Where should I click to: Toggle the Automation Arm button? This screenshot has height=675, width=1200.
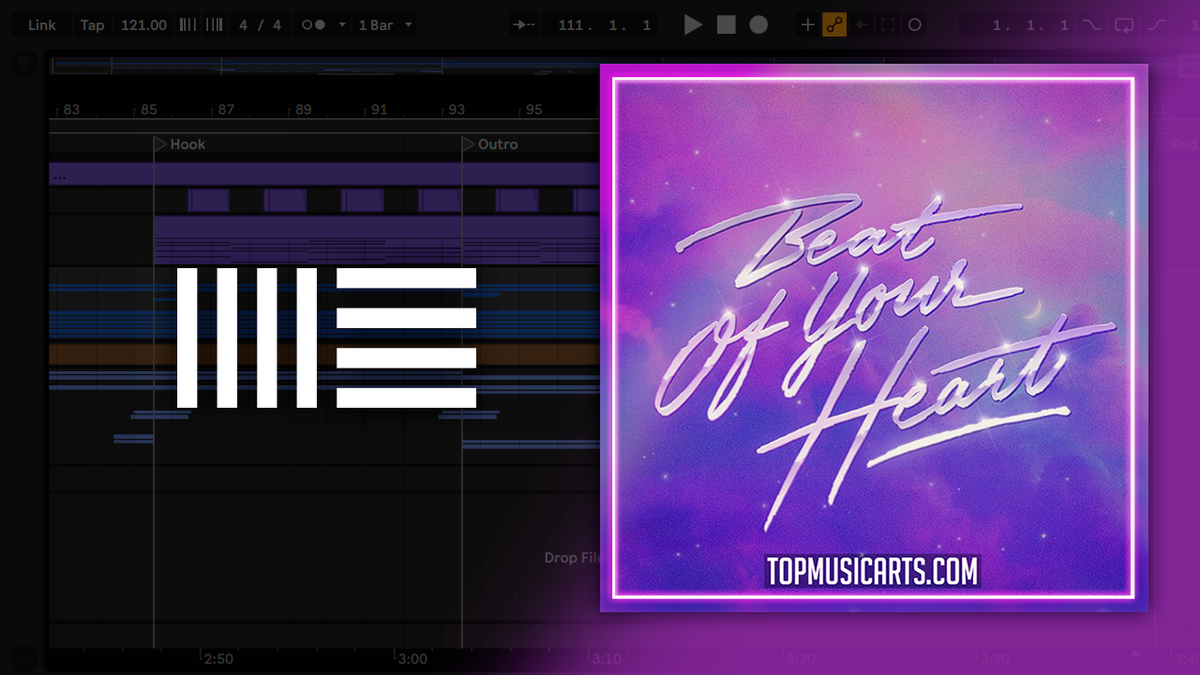[x=834, y=25]
